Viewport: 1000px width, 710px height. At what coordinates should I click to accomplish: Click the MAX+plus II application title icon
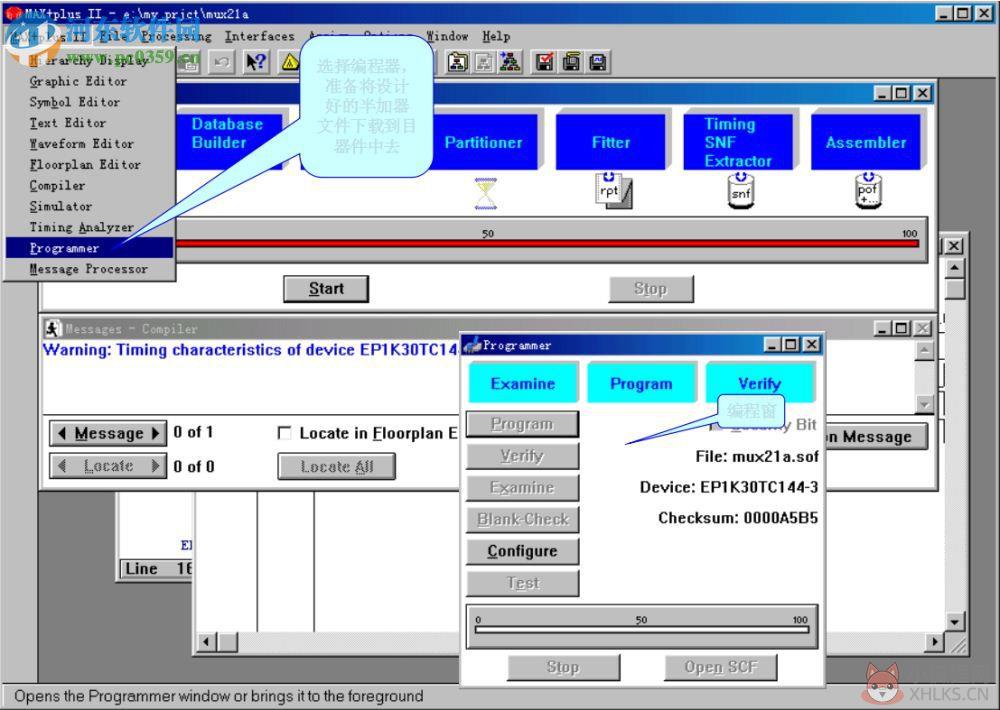(x=13, y=13)
